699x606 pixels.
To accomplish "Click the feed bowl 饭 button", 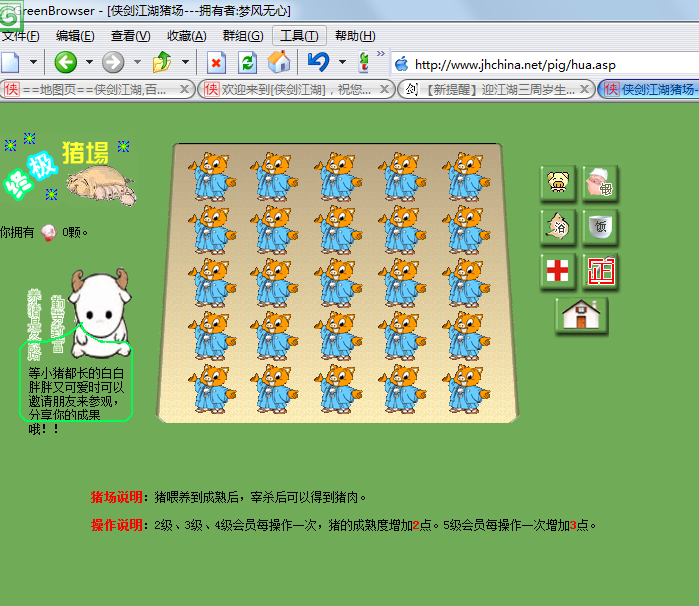I will click(x=600, y=227).
